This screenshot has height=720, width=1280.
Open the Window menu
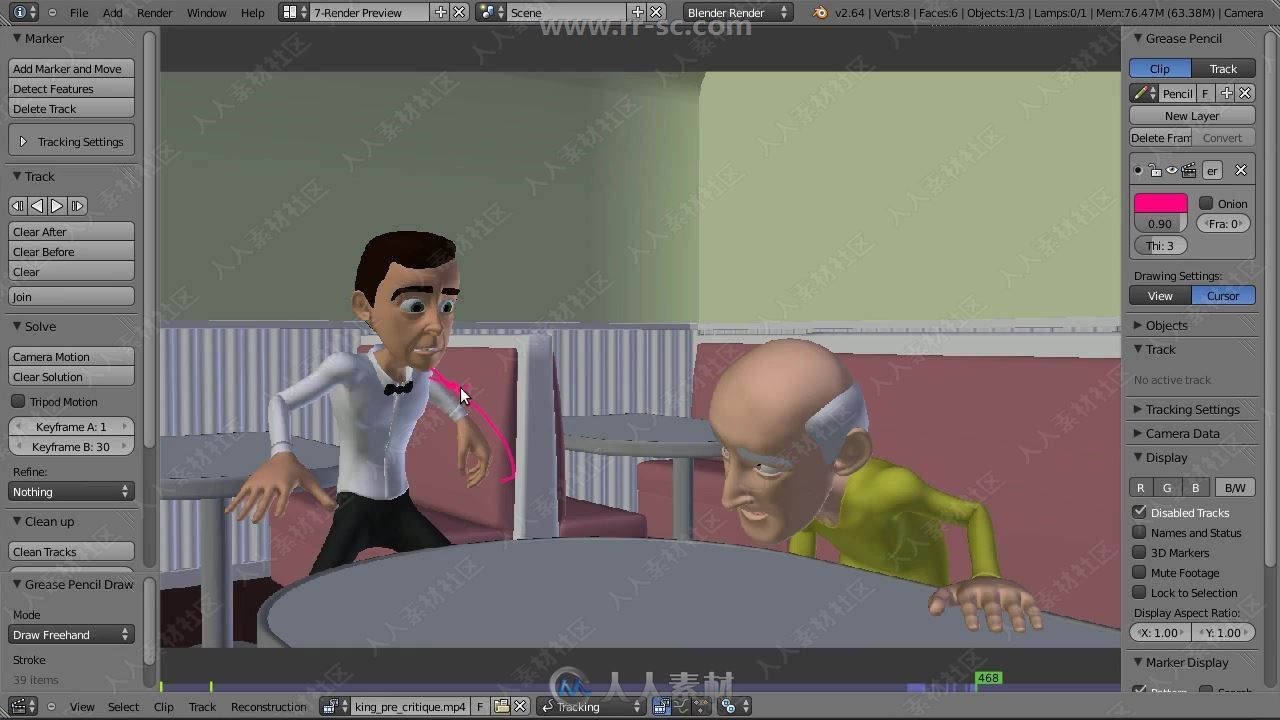tap(206, 12)
